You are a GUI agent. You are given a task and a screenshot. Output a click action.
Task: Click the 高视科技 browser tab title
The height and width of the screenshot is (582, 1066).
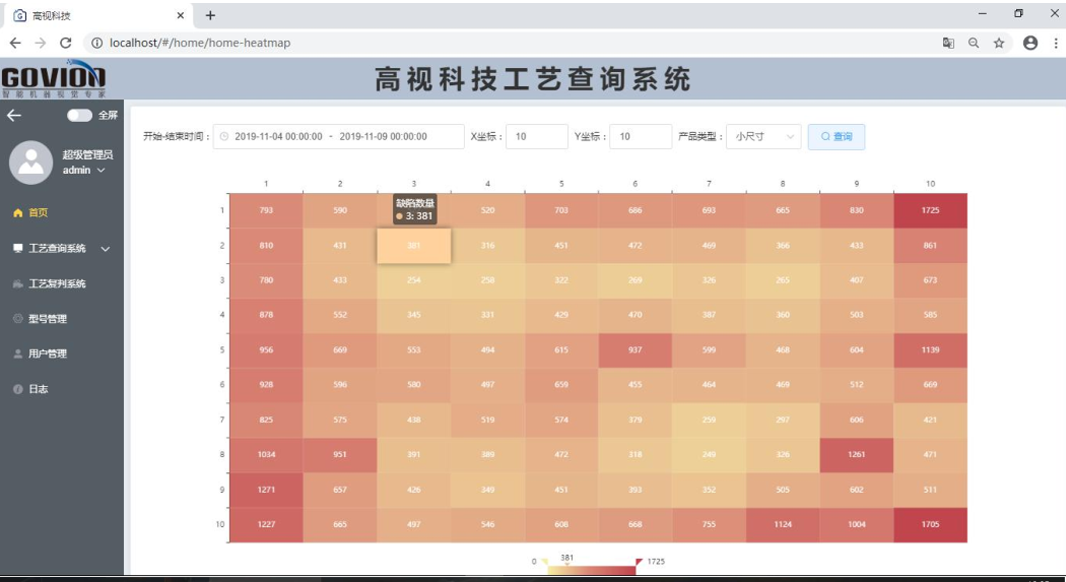click(51, 15)
